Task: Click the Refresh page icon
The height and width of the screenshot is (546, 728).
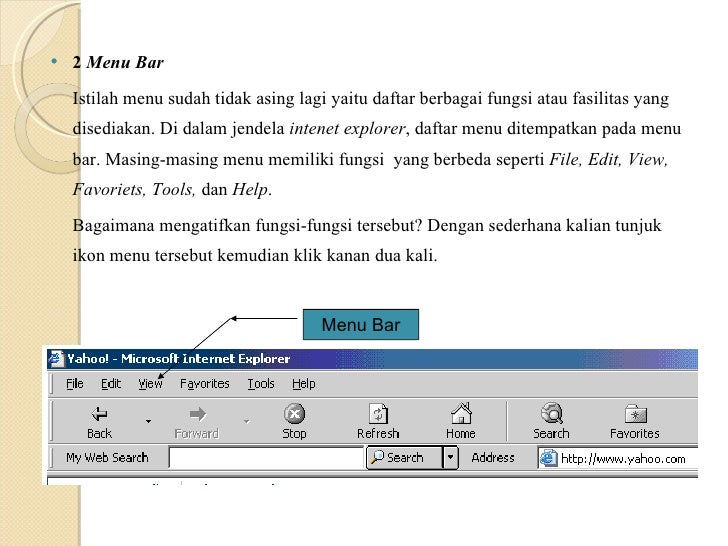Action: (378, 414)
